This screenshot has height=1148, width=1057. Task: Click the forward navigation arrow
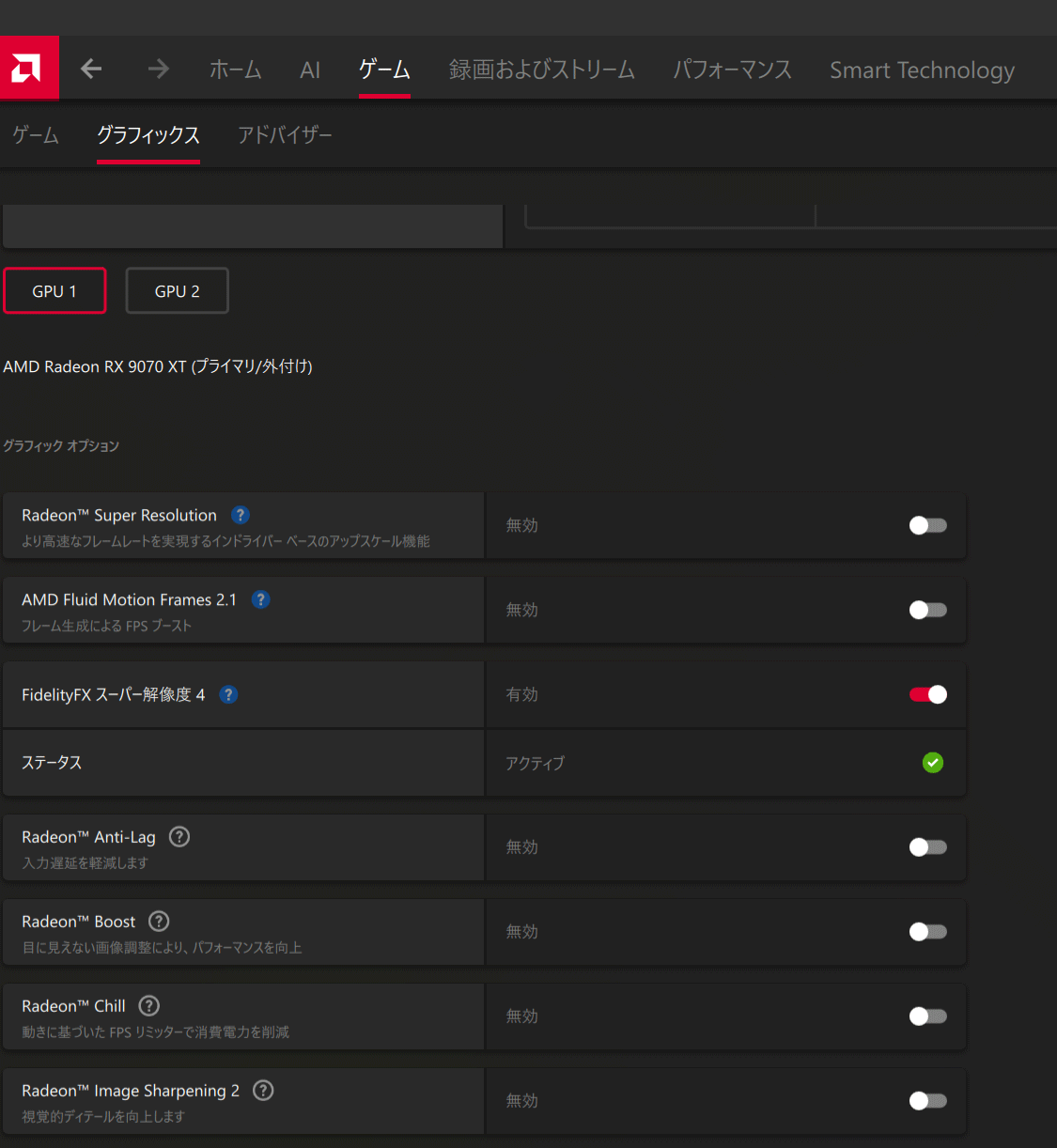click(x=158, y=69)
